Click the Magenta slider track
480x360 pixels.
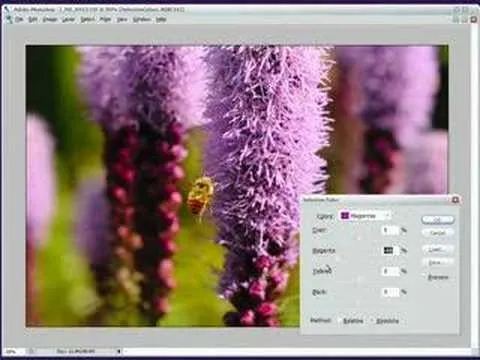(359, 259)
